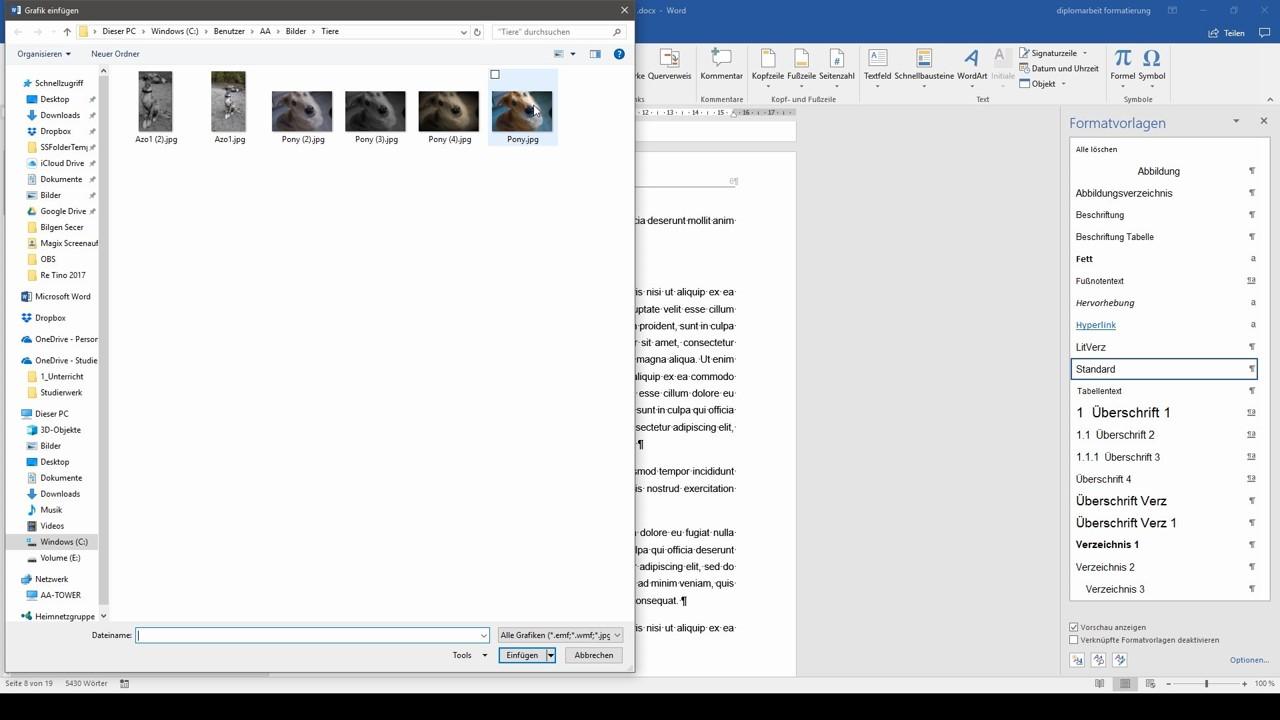Open the Formel equation tool
The width and height of the screenshot is (1280, 720).
(x=1122, y=63)
